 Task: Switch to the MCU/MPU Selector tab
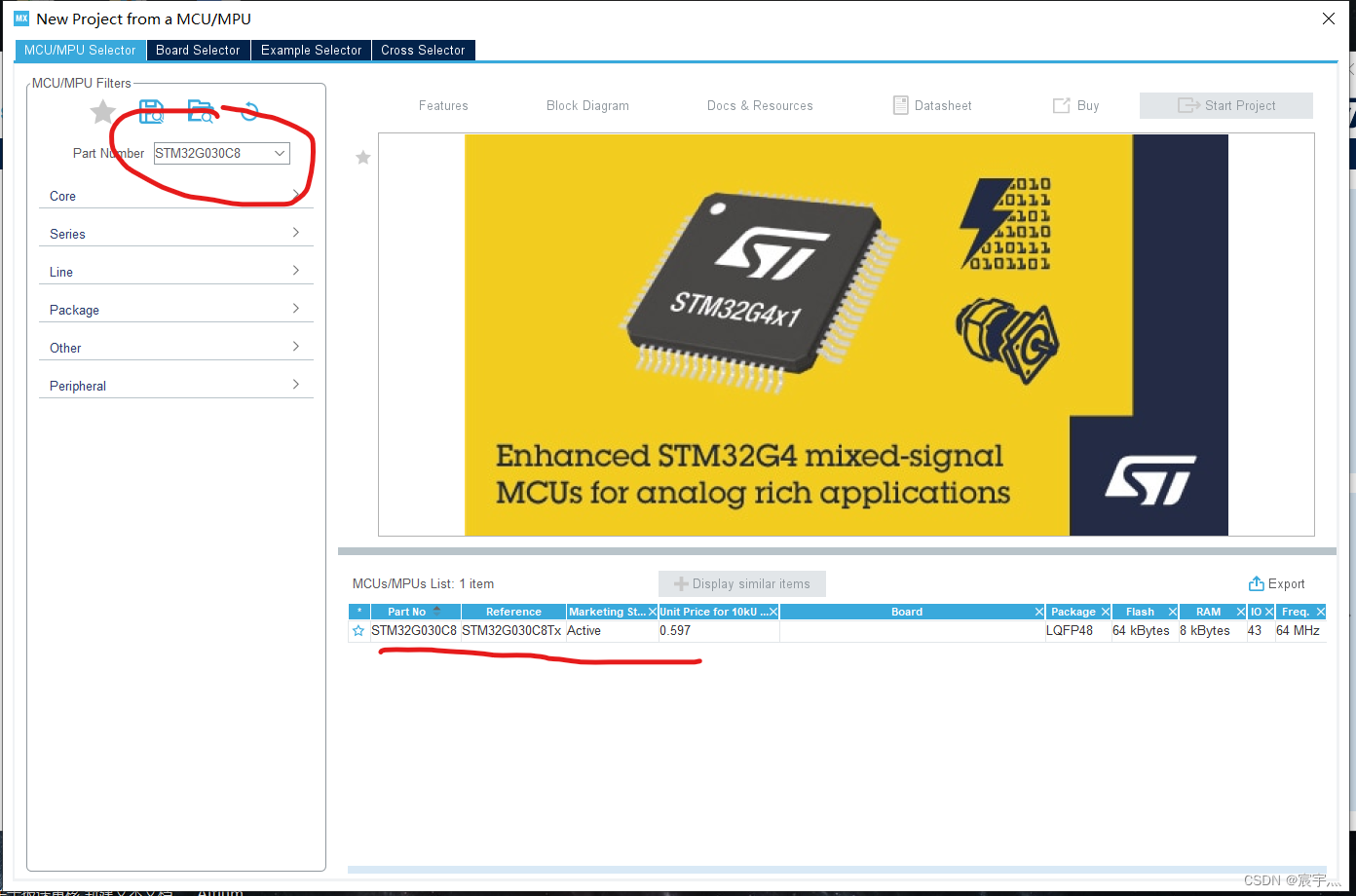click(80, 50)
